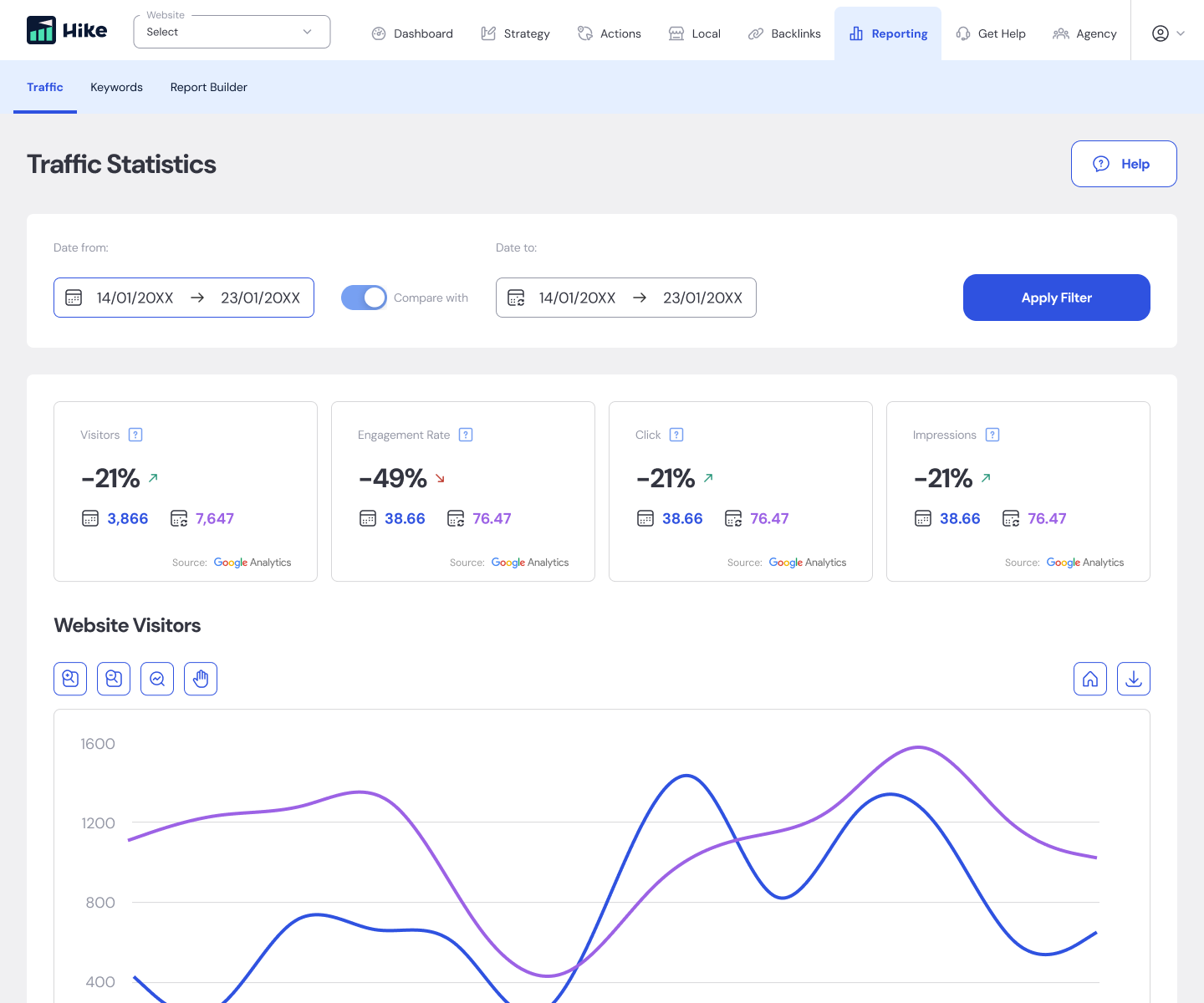This screenshot has height=1003, width=1204.
Task: Click the user account icon
Action: (1160, 33)
